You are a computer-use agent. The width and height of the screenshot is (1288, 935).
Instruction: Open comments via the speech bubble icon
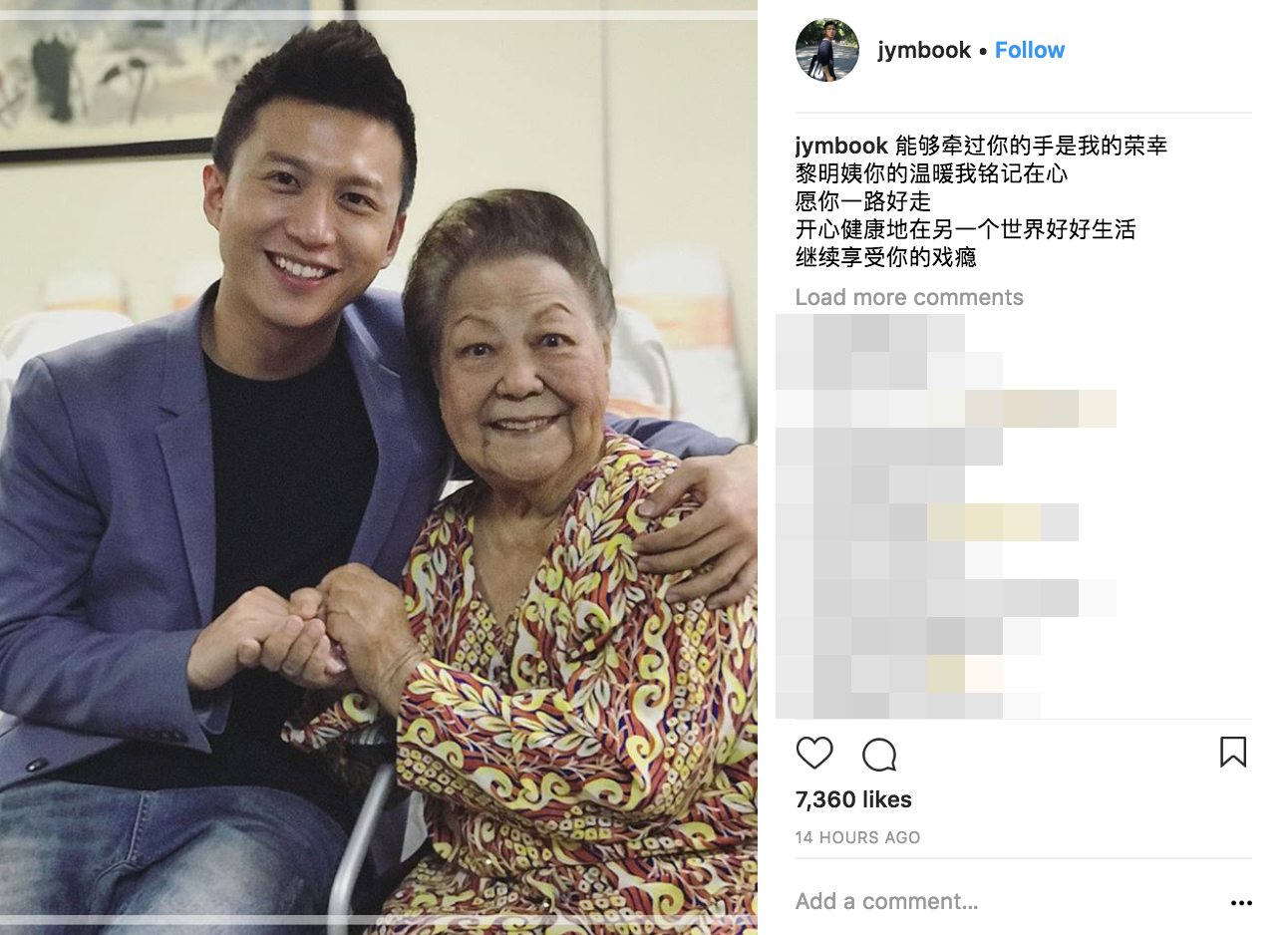[x=879, y=755]
